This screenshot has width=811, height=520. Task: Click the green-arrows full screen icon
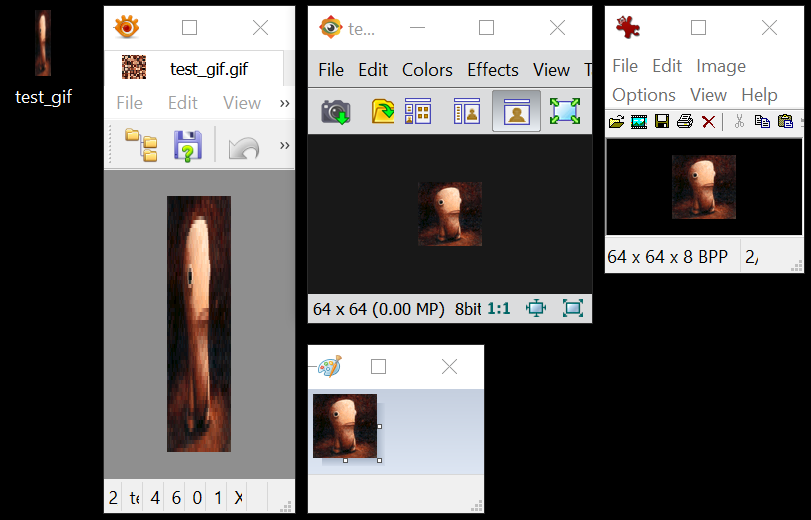[565, 111]
